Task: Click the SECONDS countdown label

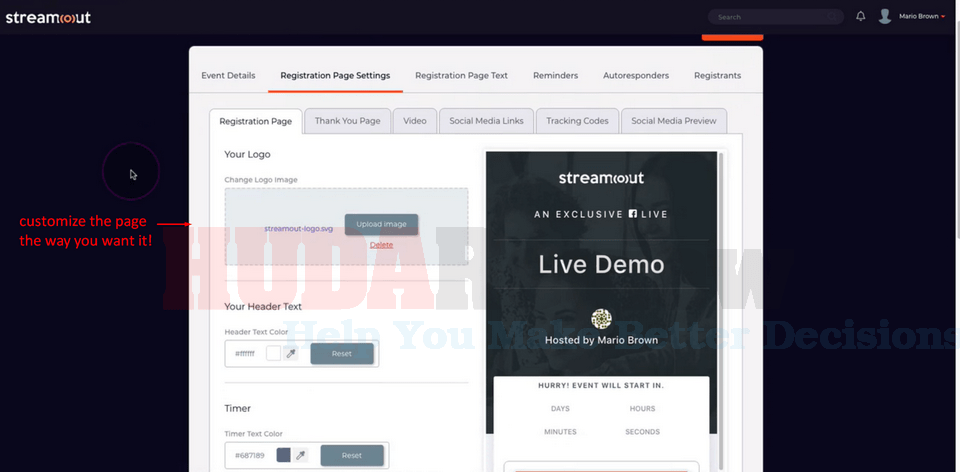Action: pyautogui.click(x=642, y=432)
